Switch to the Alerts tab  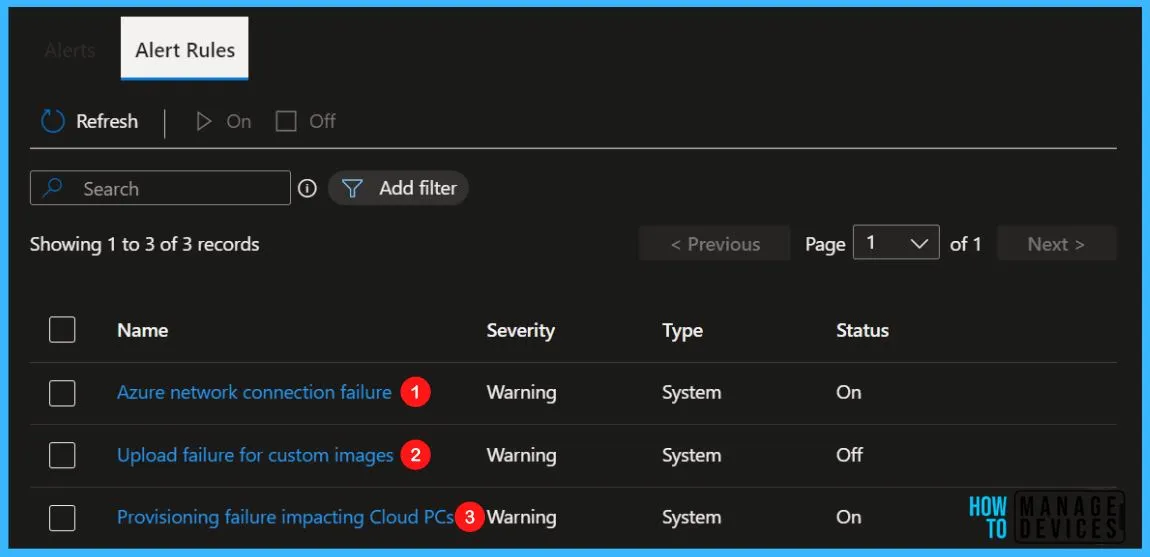(x=70, y=51)
